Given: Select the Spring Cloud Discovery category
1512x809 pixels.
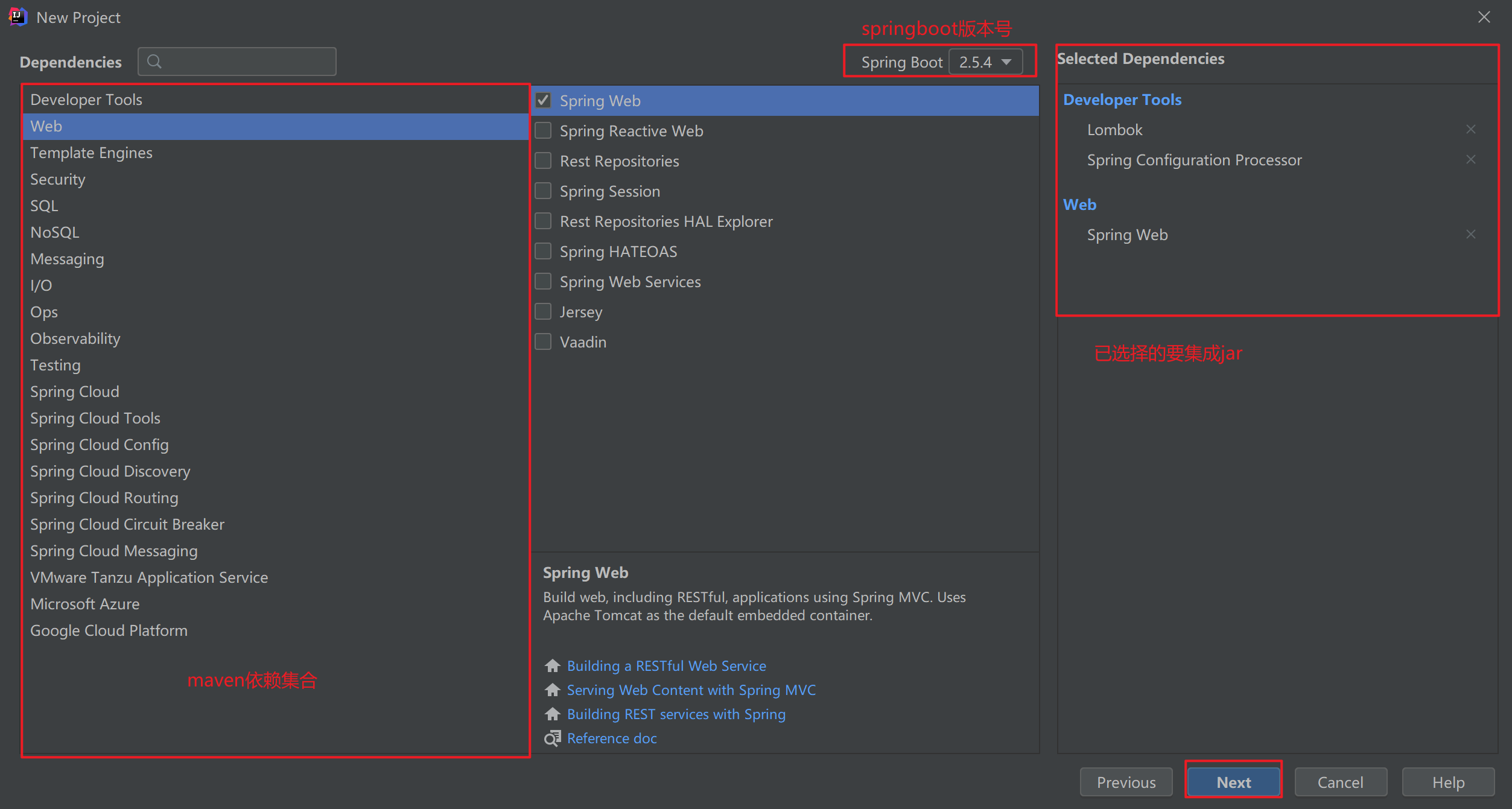Looking at the screenshot, I should coord(110,471).
